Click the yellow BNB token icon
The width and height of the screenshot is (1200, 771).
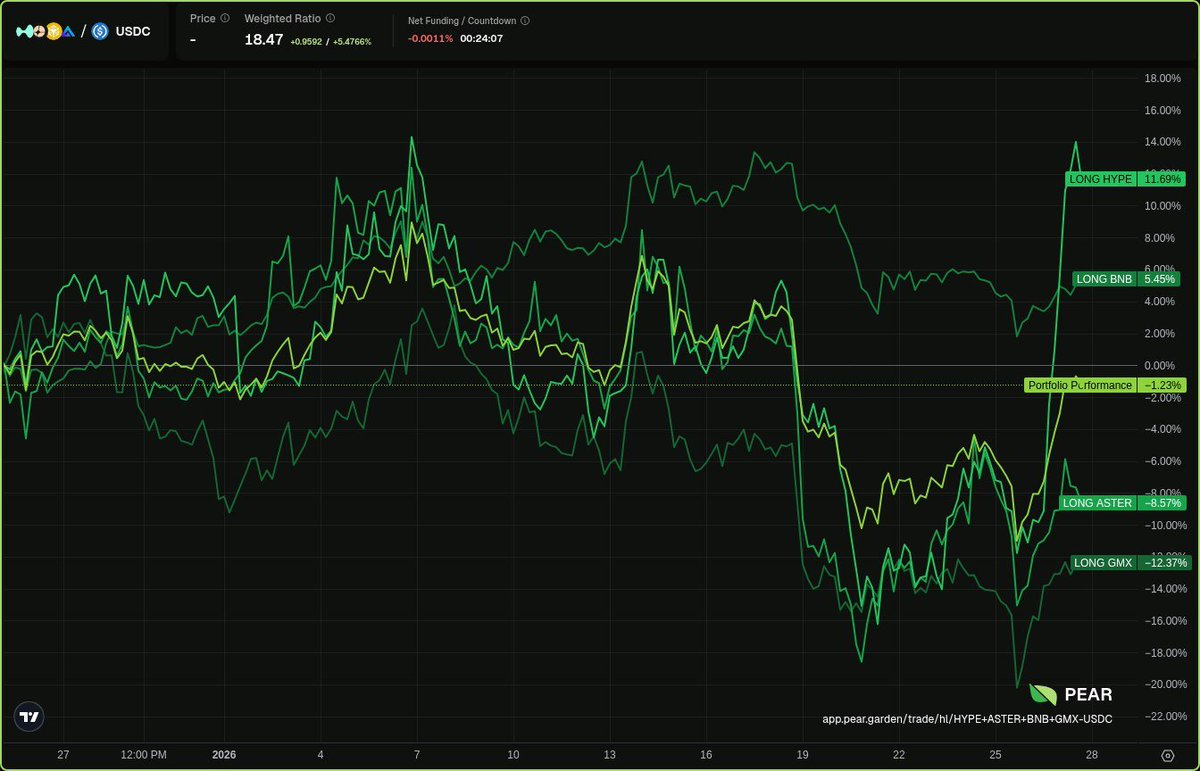(x=54, y=31)
